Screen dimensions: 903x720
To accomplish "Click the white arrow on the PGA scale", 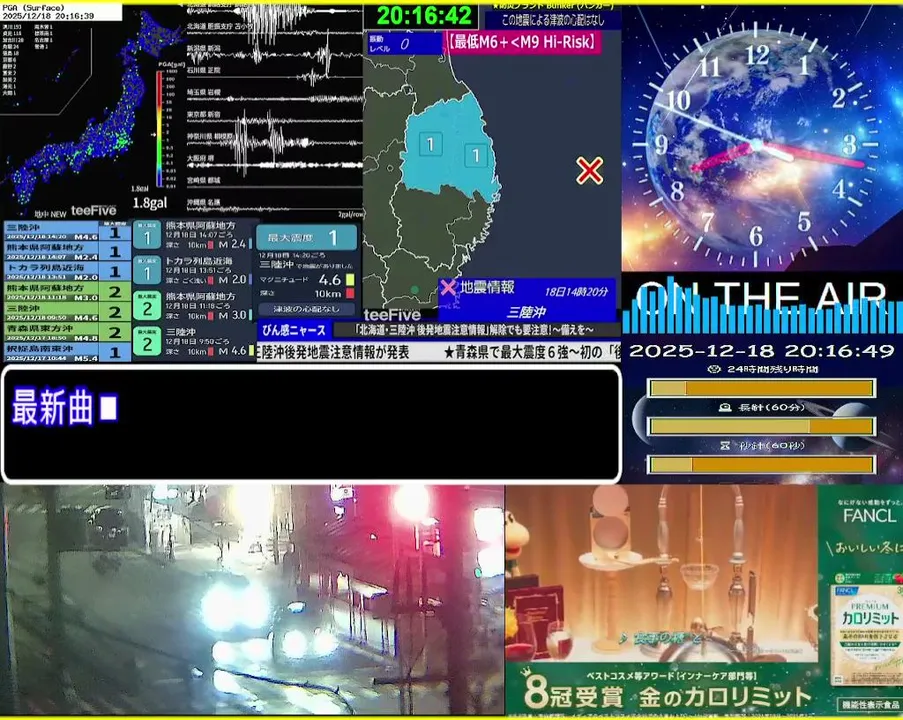I will click(154, 135).
